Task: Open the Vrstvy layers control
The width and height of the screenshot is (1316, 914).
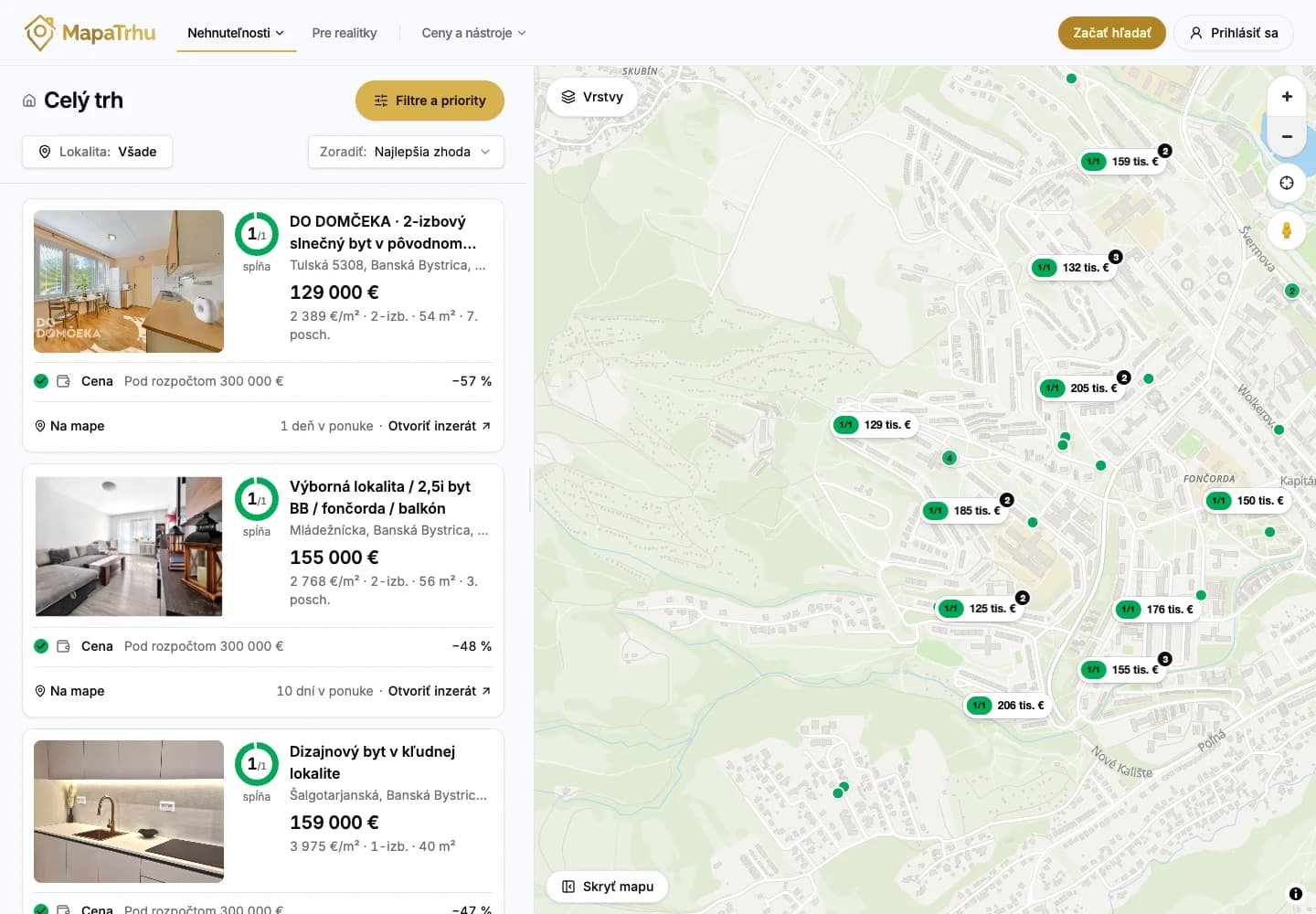Action: [x=592, y=97]
